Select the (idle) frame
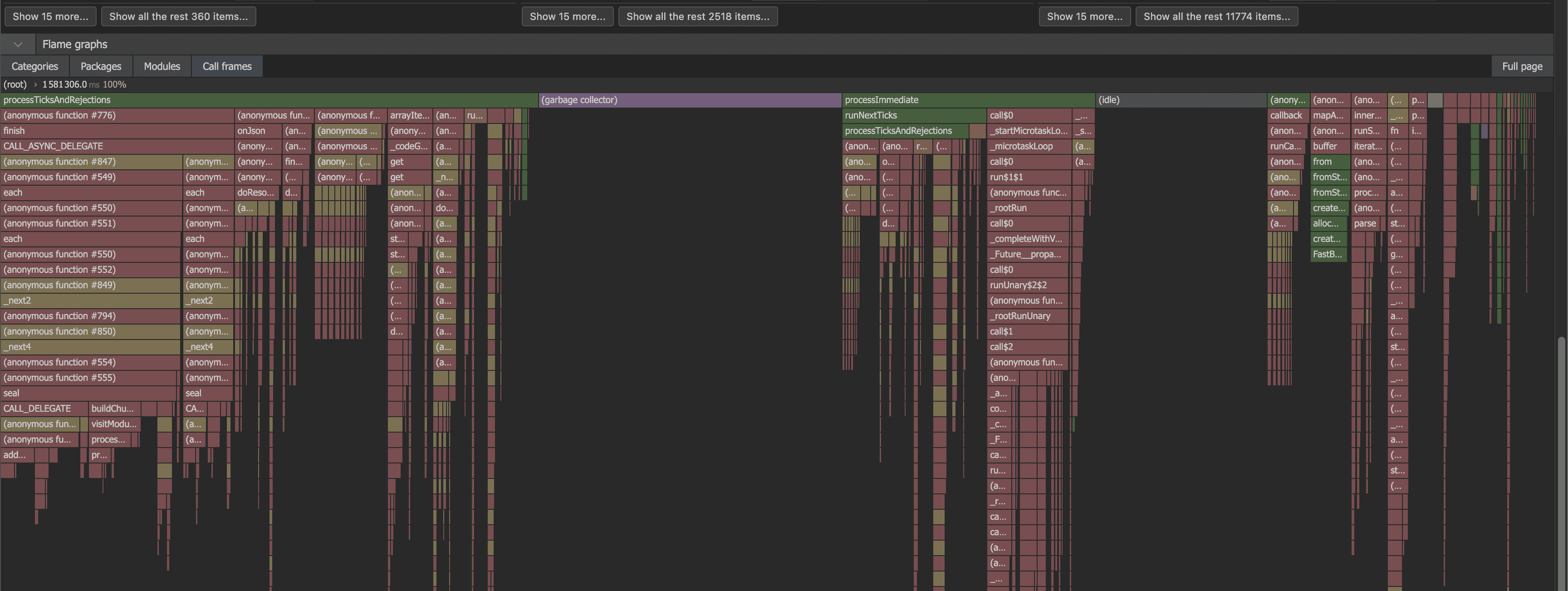The image size is (1568, 591). (x=1181, y=100)
